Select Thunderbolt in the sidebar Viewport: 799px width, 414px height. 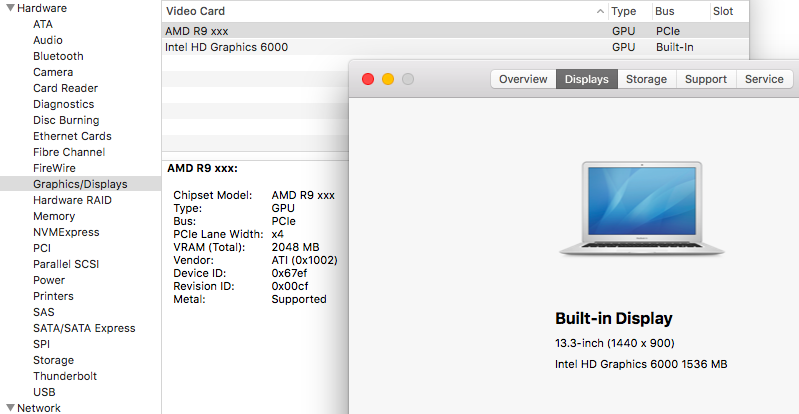click(x=65, y=376)
